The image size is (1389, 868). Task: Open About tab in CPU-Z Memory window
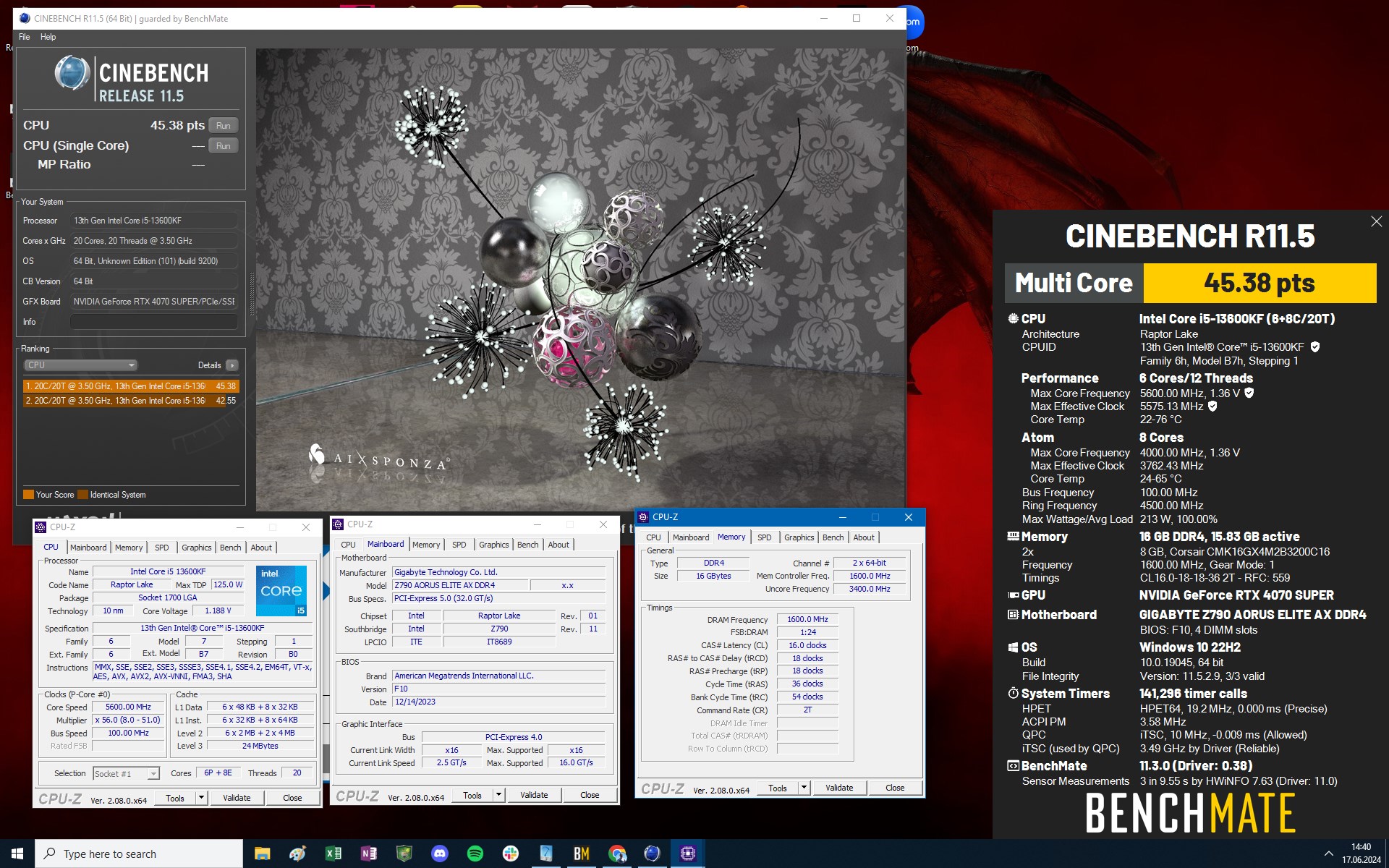point(864,537)
